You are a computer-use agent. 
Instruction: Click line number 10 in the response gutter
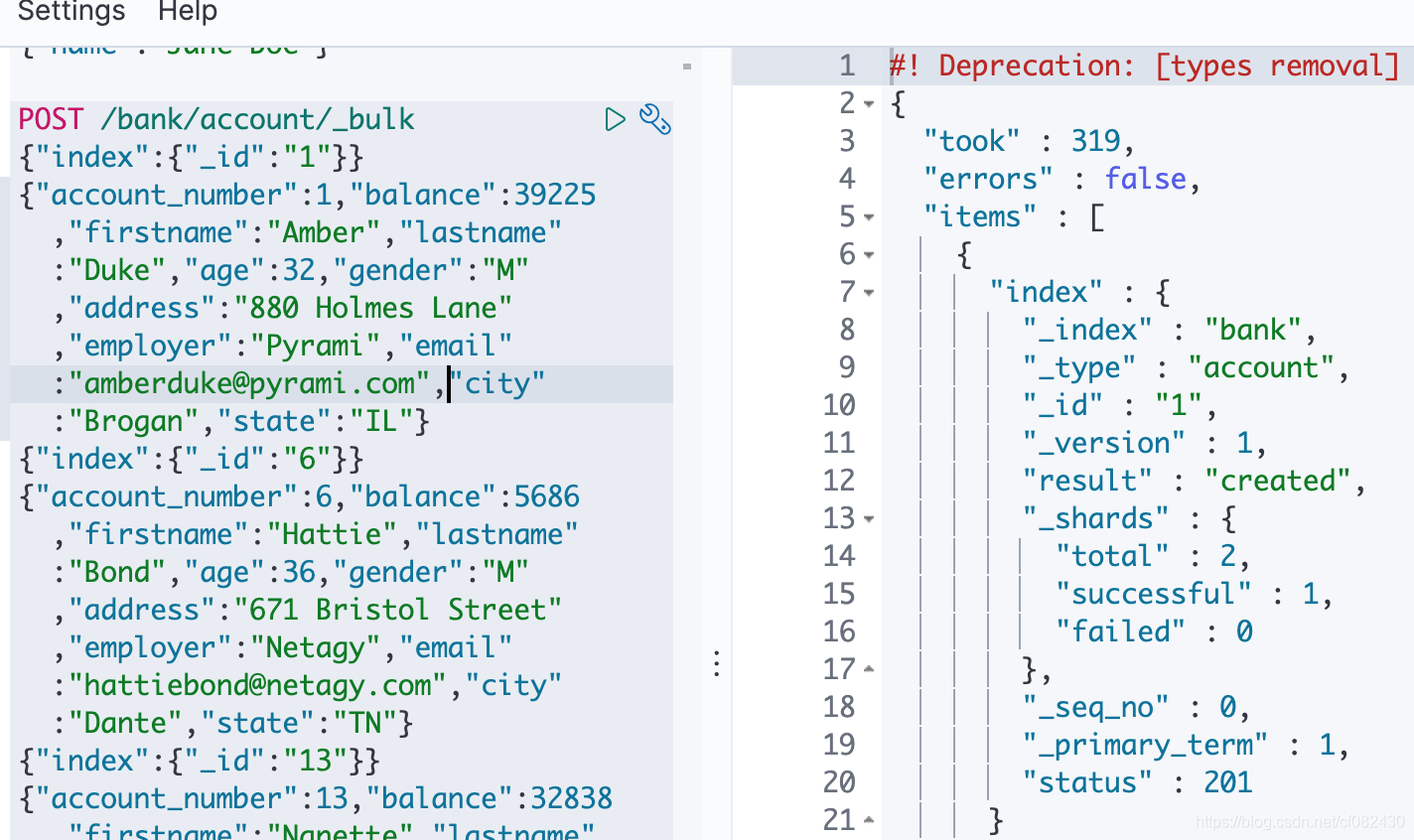[x=839, y=405]
